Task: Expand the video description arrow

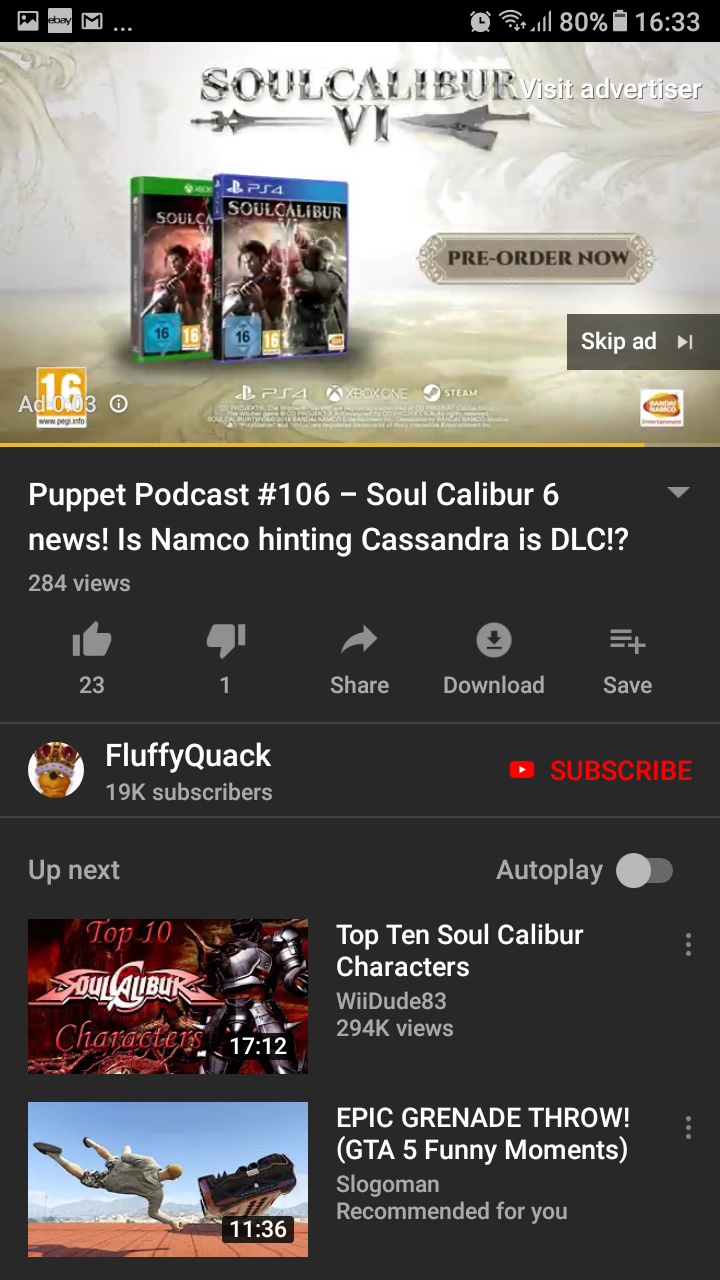Action: tap(678, 492)
